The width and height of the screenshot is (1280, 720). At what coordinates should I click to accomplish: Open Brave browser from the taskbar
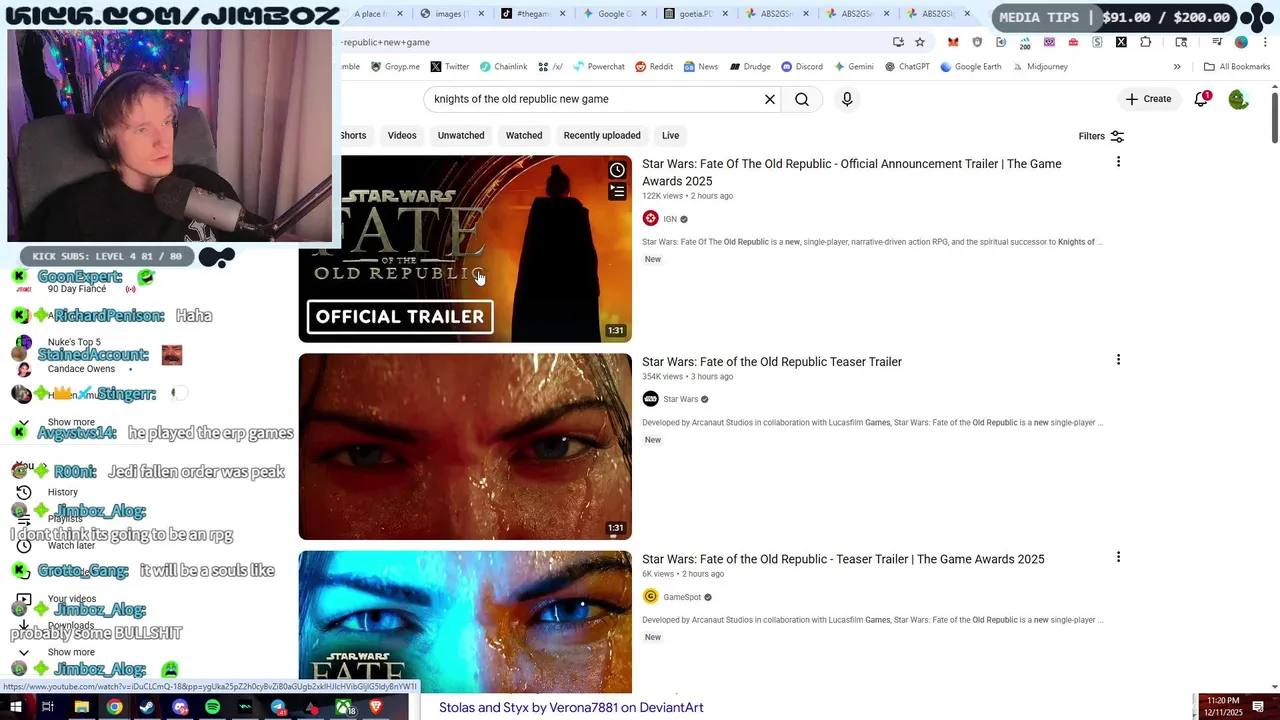click(376, 707)
